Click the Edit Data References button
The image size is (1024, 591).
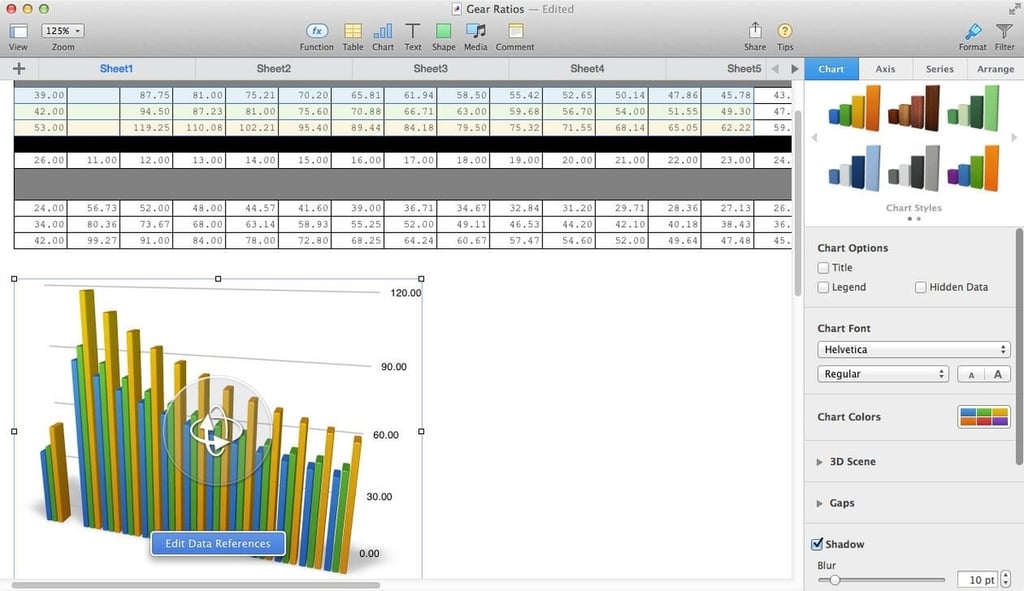pyautogui.click(x=217, y=543)
